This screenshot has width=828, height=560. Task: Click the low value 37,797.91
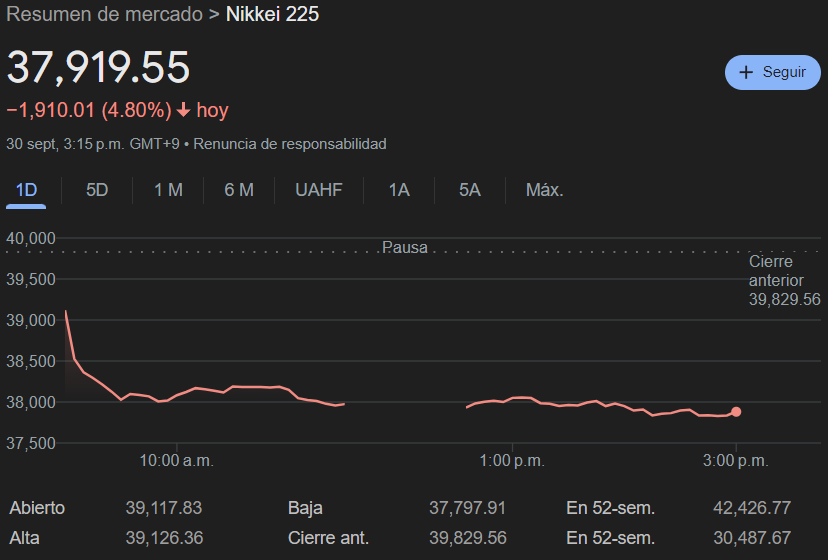coord(467,508)
